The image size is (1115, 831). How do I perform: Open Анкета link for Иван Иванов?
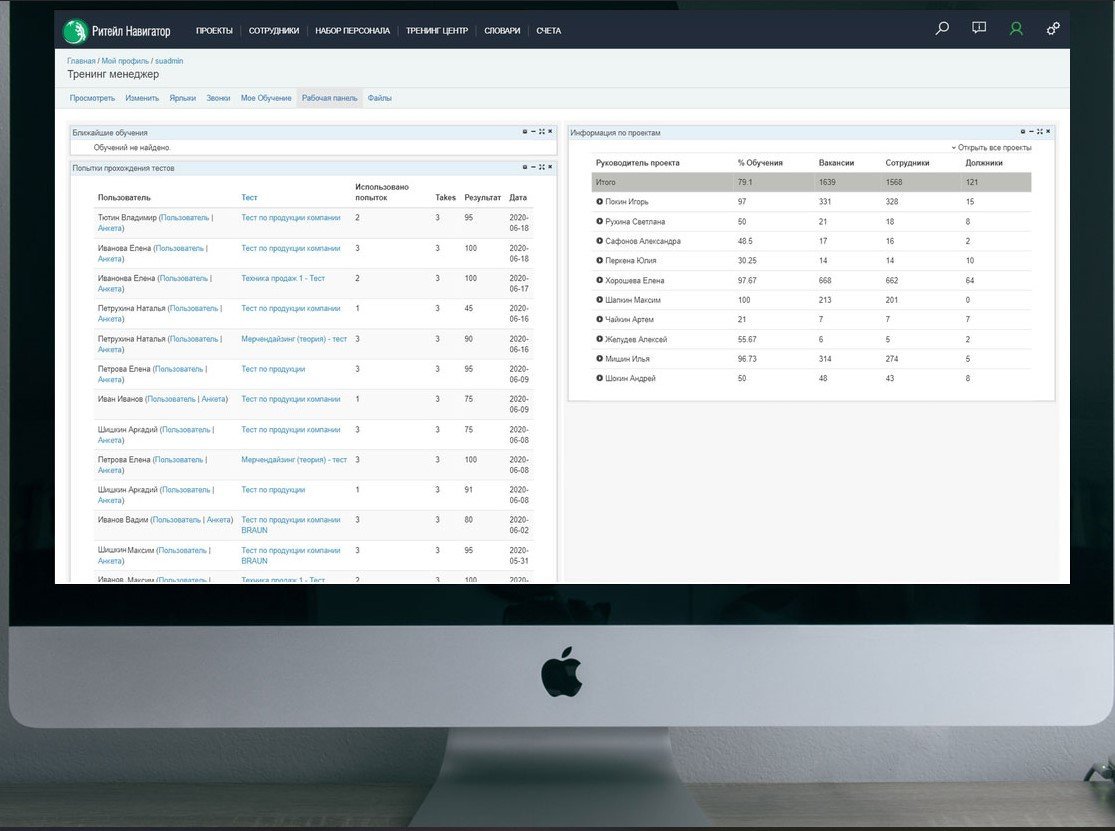click(x=213, y=399)
